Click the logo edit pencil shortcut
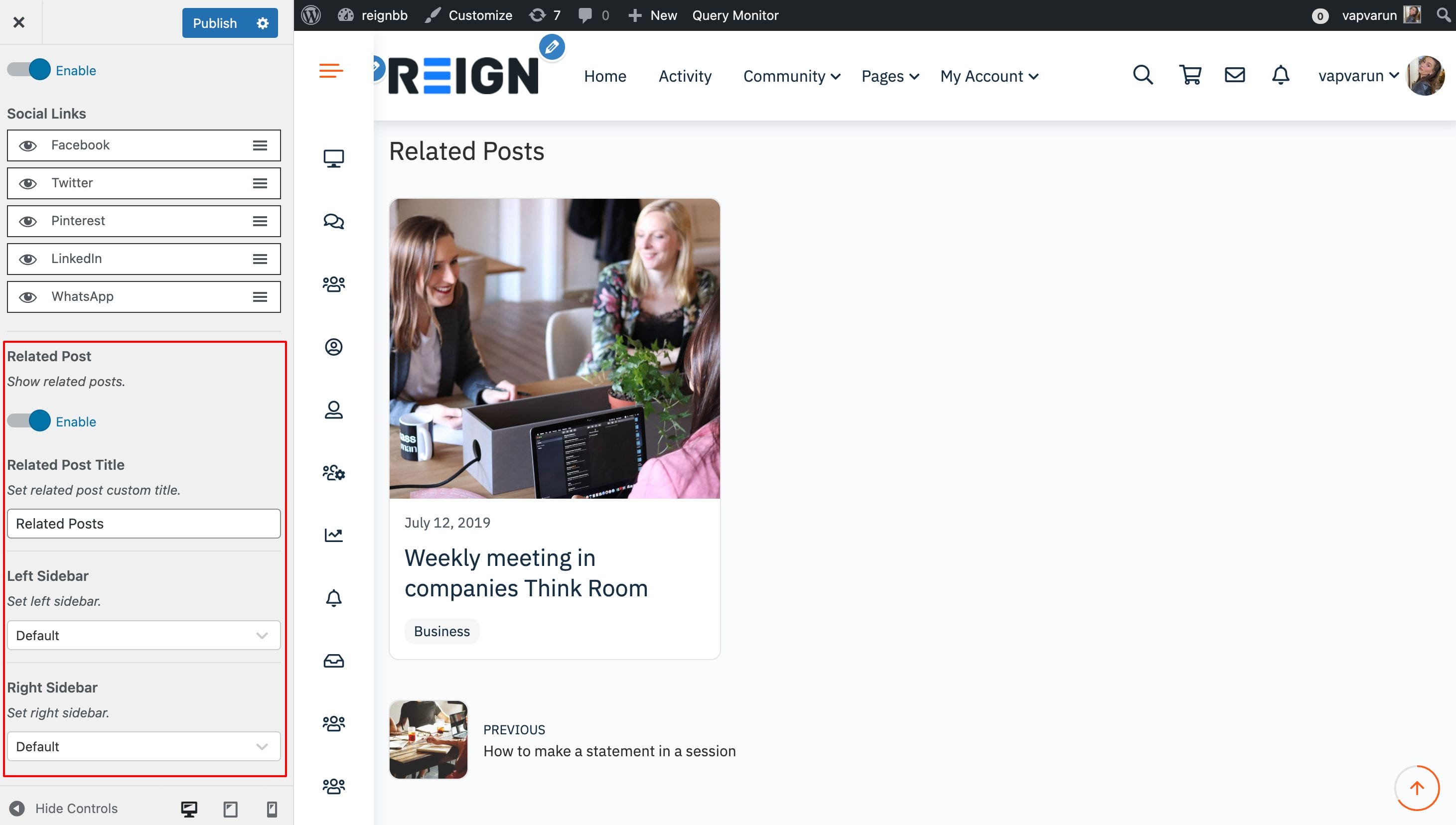The image size is (1456, 825). click(552, 47)
